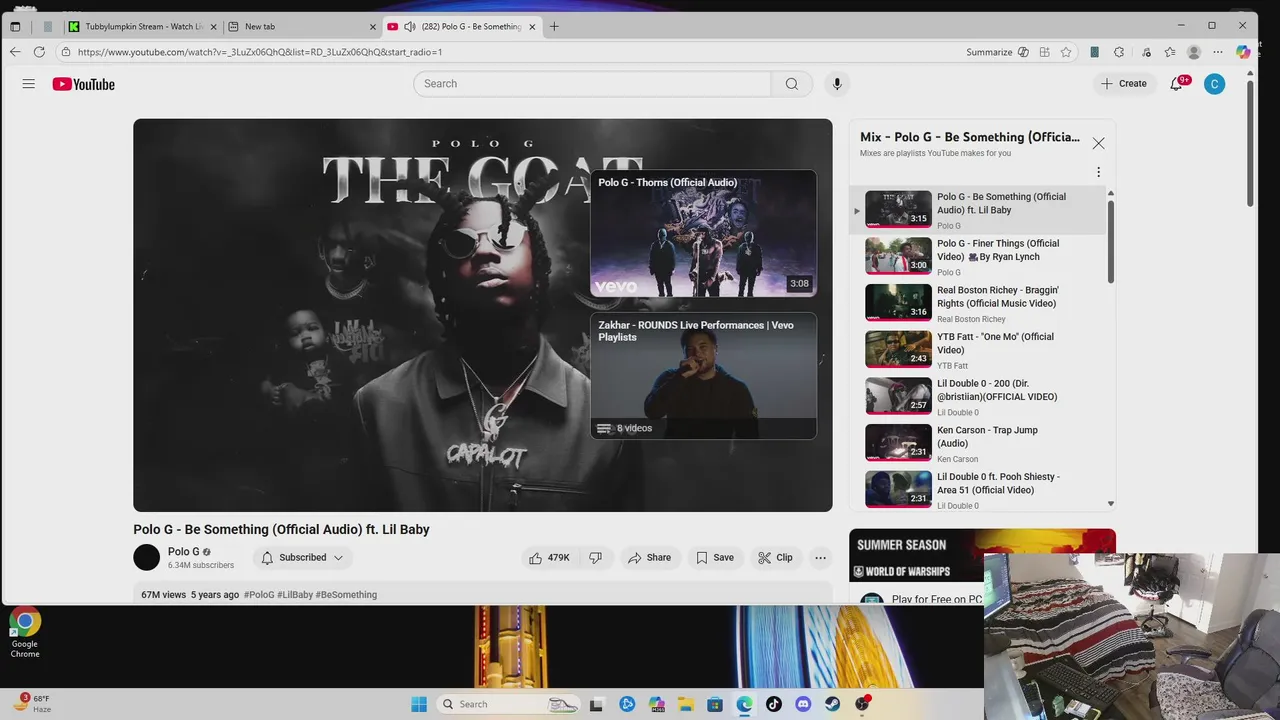Clip the video

[x=775, y=558]
